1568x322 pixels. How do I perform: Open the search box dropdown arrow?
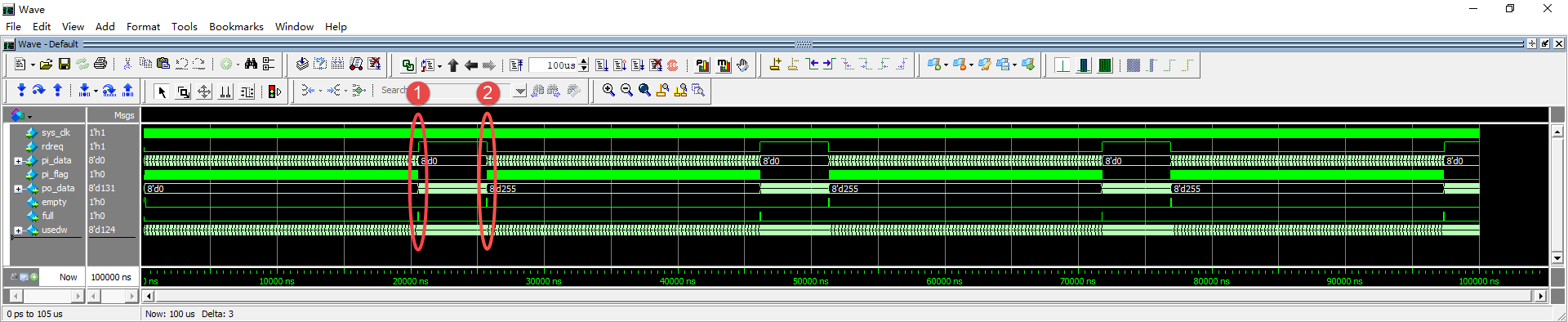(x=520, y=91)
